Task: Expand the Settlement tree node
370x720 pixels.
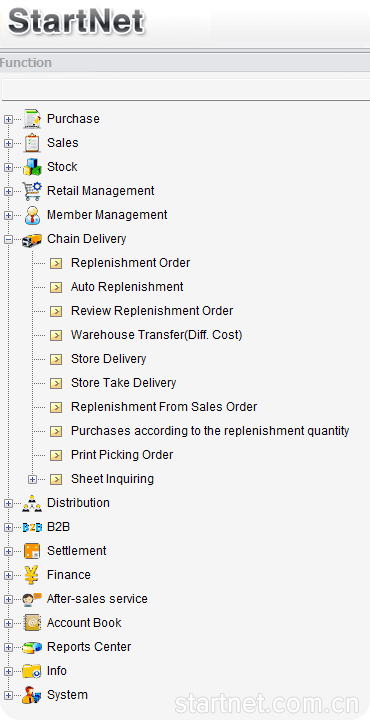Action: point(8,551)
